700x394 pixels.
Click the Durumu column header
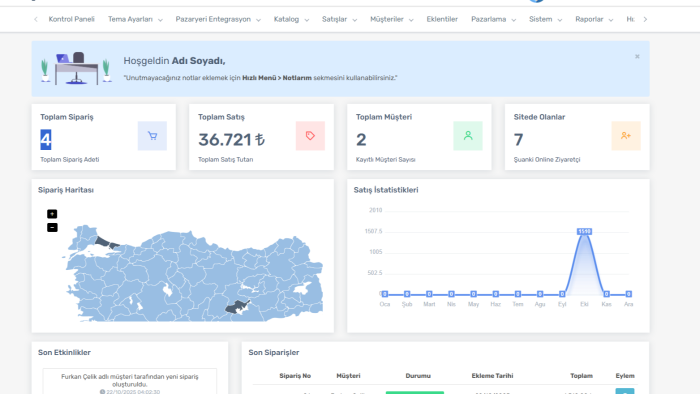418,376
